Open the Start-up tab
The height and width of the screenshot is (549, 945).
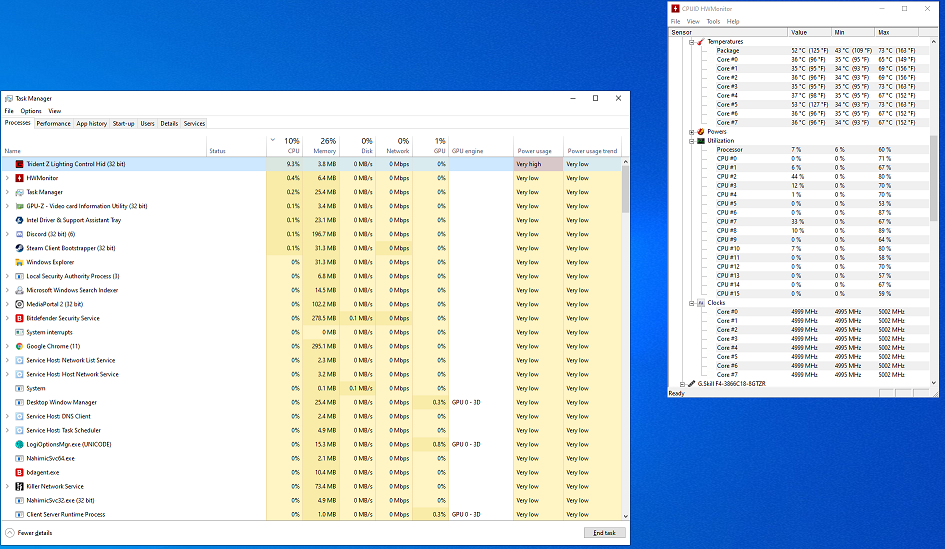(x=124, y=124)
